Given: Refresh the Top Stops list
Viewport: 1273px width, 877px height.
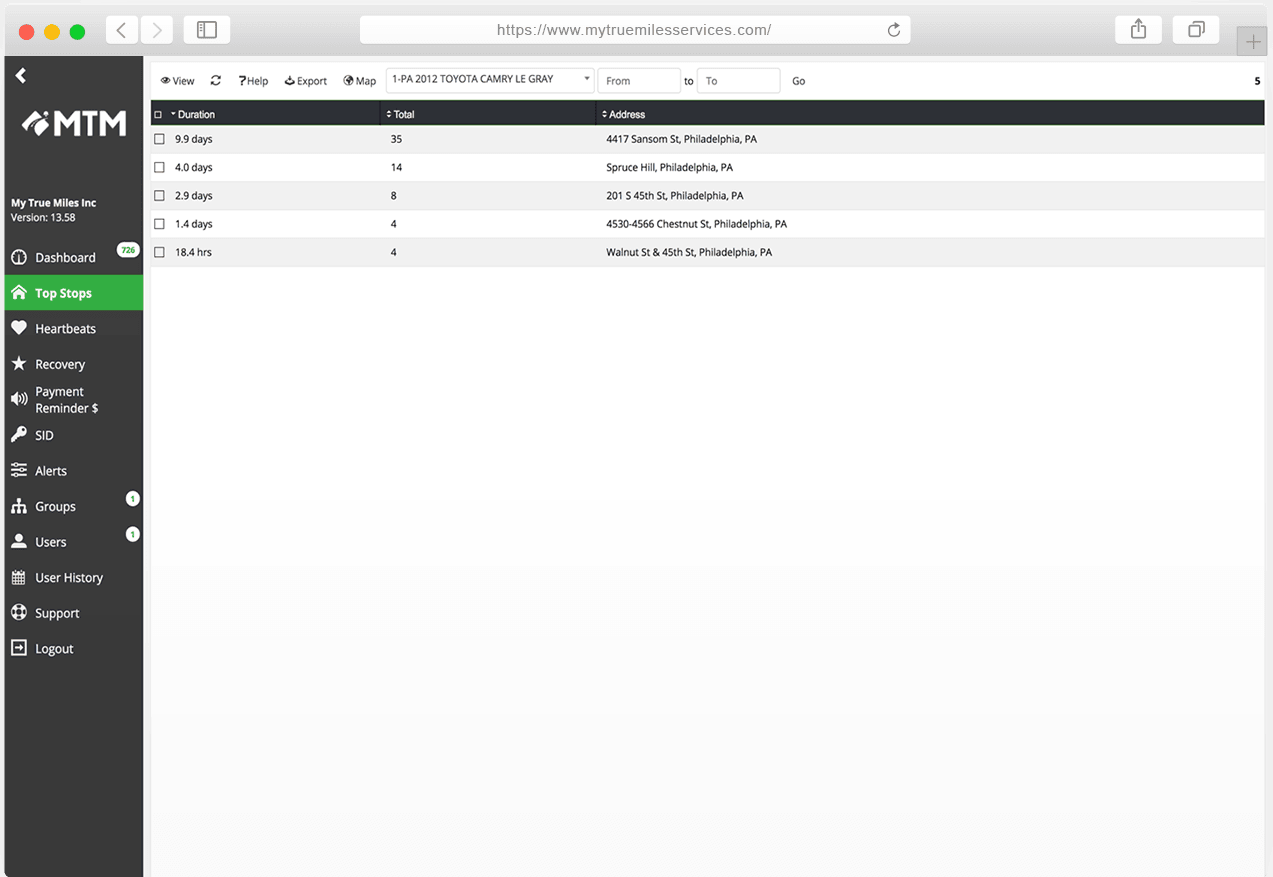Looking at the screenshot, I should (x=216, y=81).
